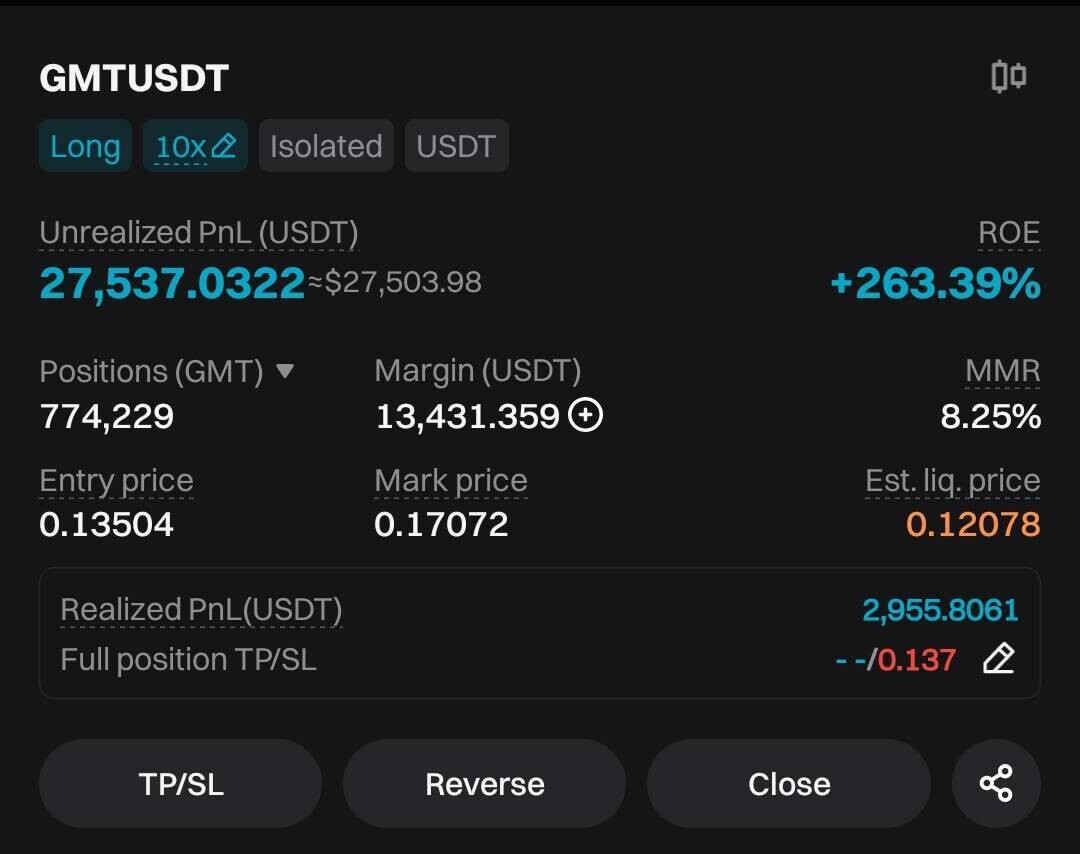The height and width of the screenshot is (854, 1080).
Task: Expand the Positions (GMT) unit dropdown
Action: pyautogui.click(x=284, y=371)
